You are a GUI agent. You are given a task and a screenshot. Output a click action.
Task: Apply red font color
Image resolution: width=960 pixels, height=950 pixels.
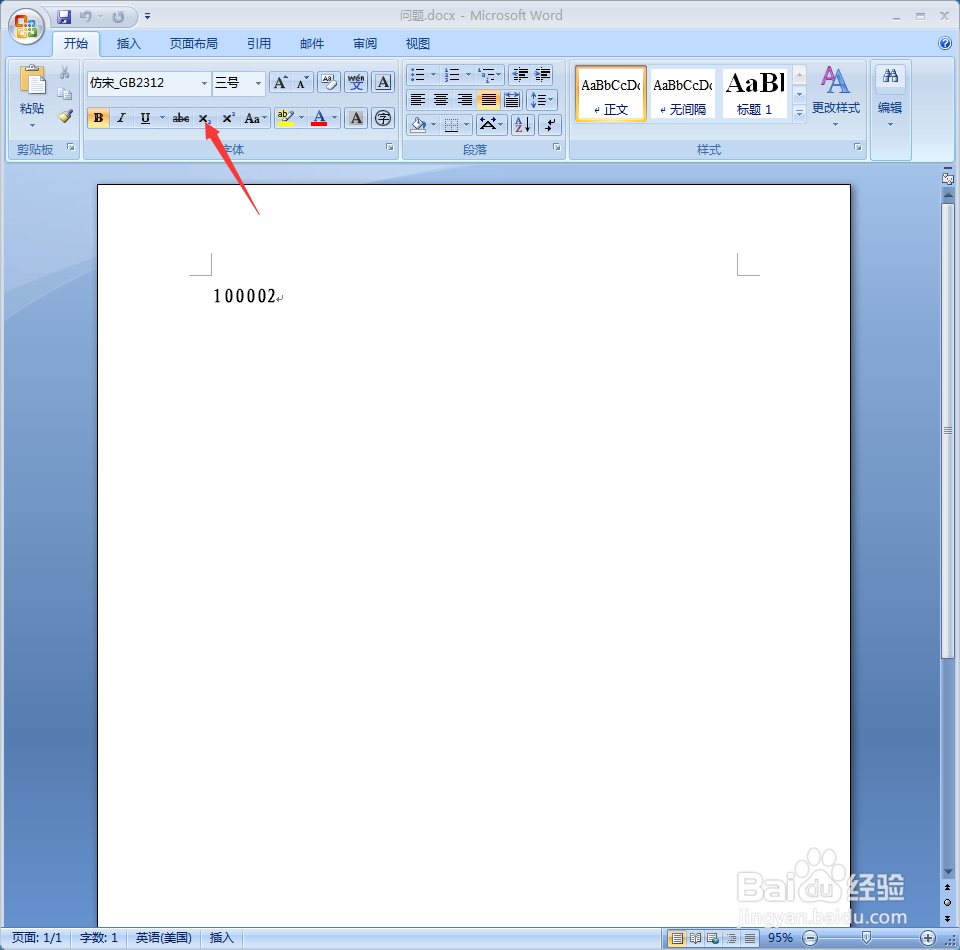319,118
